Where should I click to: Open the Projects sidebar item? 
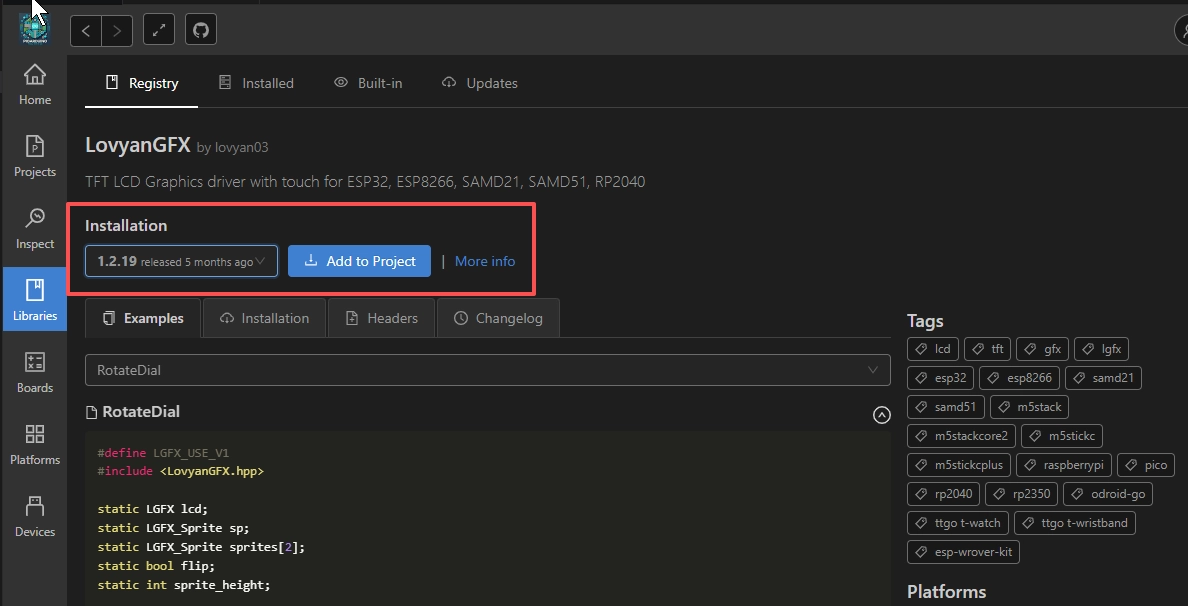35,157
